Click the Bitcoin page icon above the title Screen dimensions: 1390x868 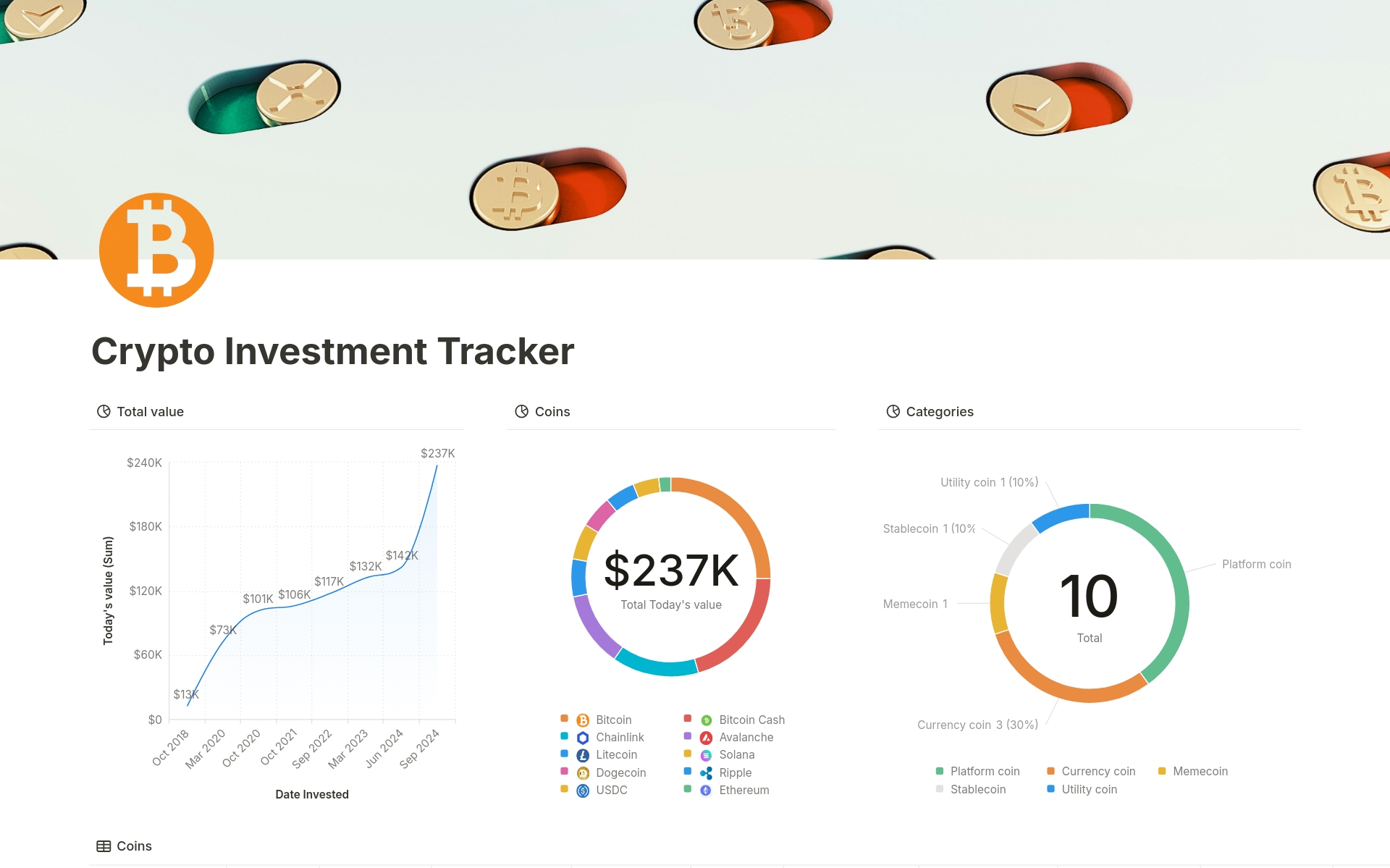click(x=156, y=249)
